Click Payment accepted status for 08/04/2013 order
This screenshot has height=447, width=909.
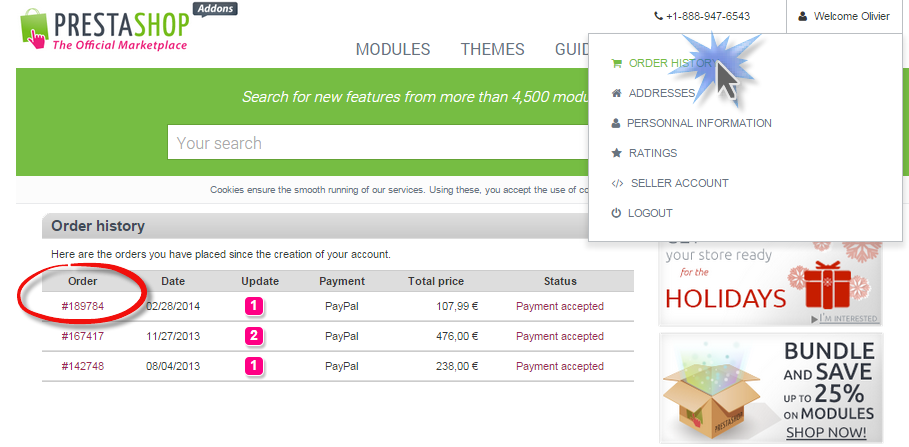click(x=560, y=366)
